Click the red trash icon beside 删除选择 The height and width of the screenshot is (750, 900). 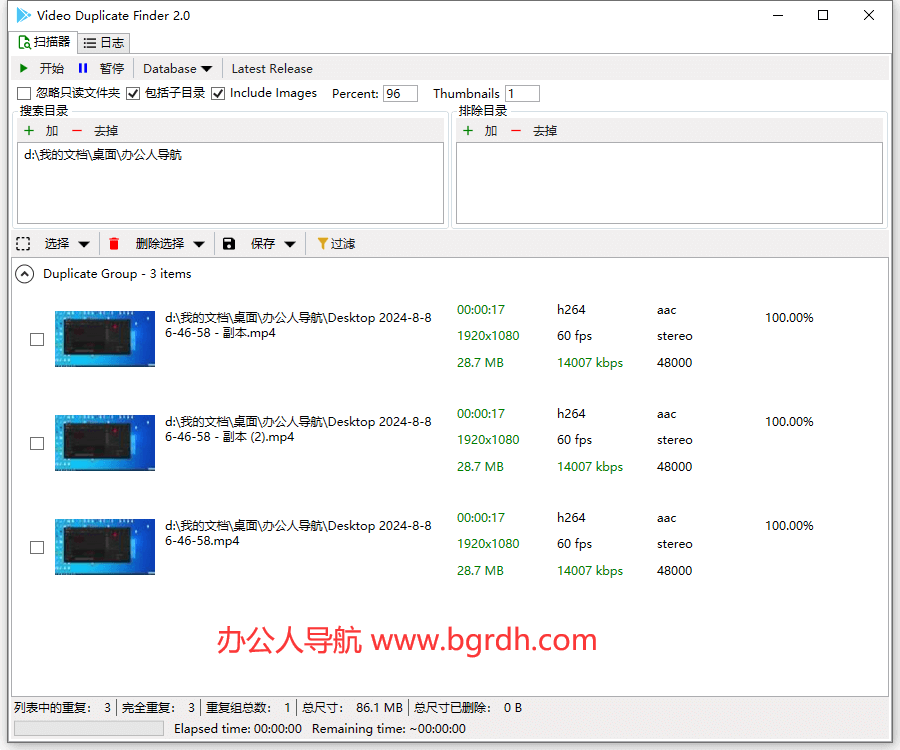coord(113,243)
